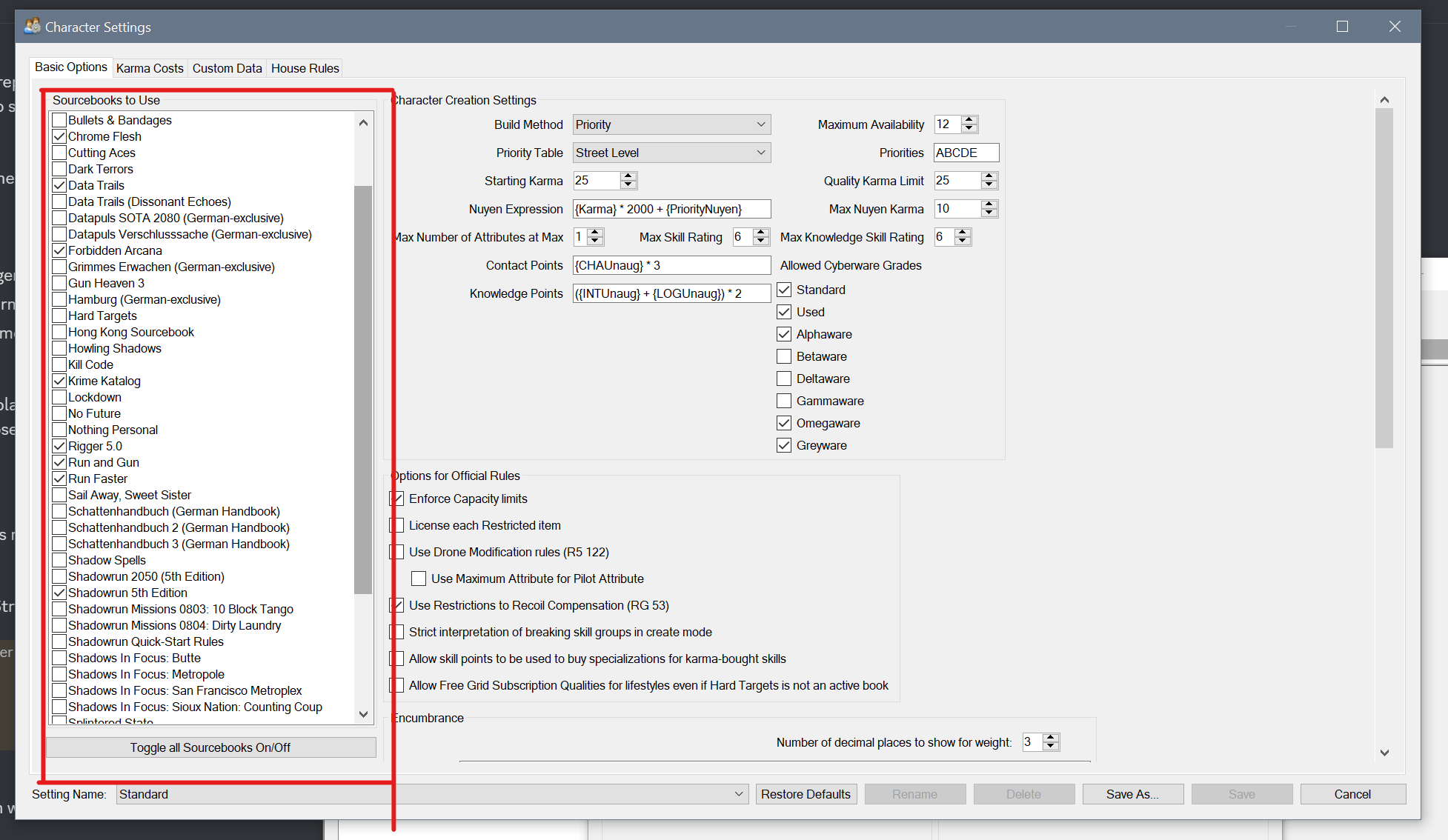Viewport: 1448px width, 840px height.
Task: Increase the Maximum Availability spinner
Action: 969,120
